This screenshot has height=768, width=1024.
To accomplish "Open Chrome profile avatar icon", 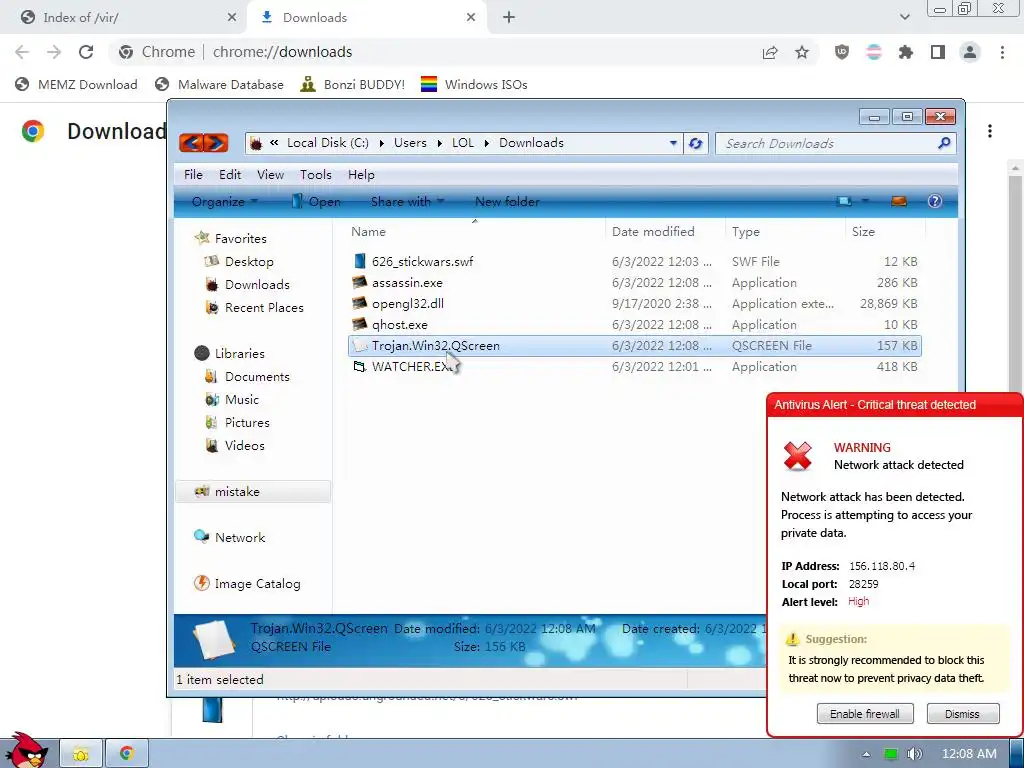I will [x=970, y=52].
